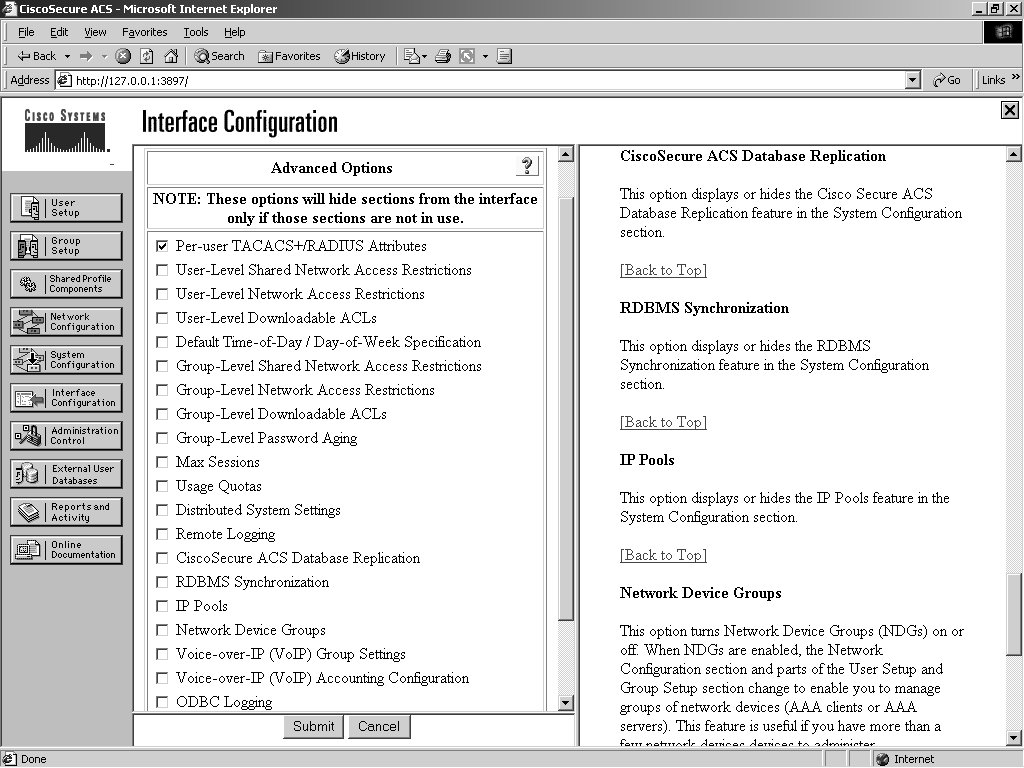Open the View menu

[95, 32]
